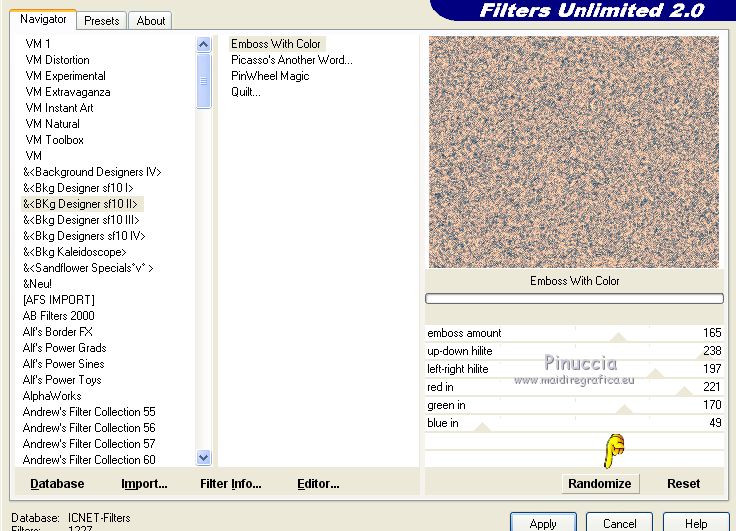Open the About tab
This screenshot has height=531, width=736.
tap(151, 21)
